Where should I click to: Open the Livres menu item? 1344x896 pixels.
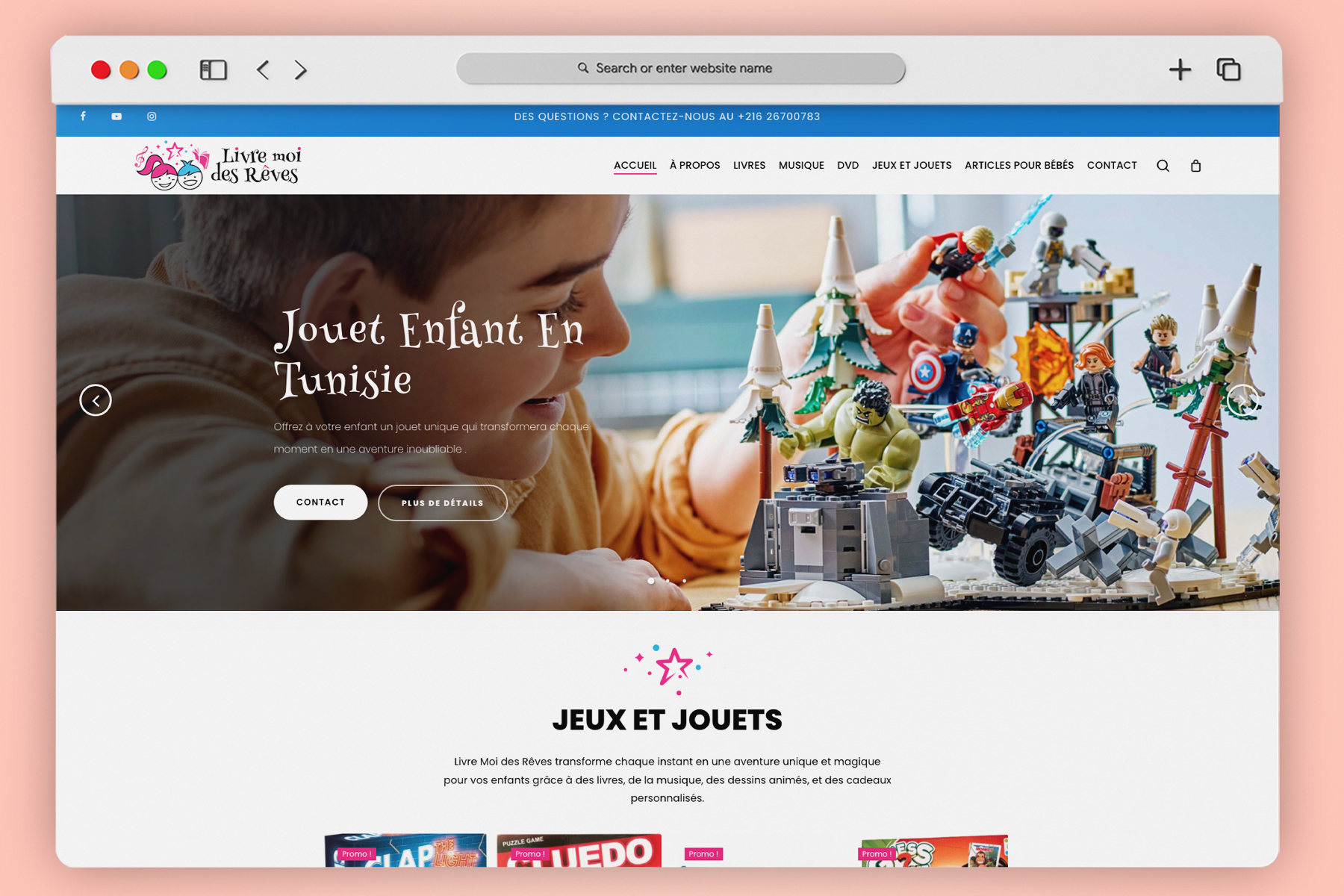point(749,165)
